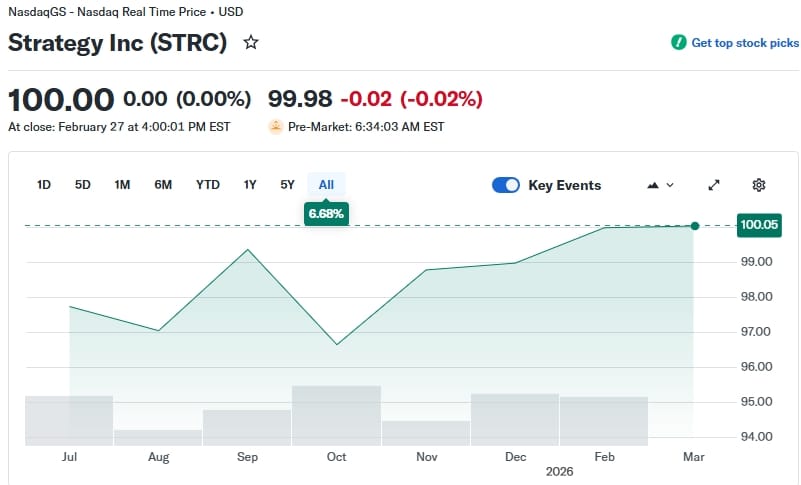Viewport: 801px width, 485px height.
Task: Switch chart to 6M range
Action: click(163, 185)
